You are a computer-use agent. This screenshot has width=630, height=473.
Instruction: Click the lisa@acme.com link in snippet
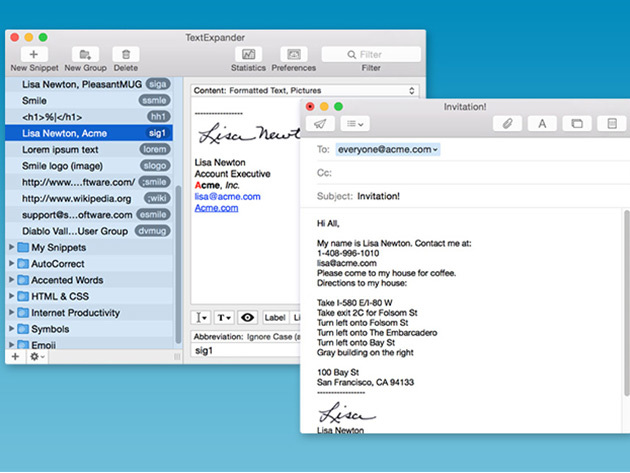227,197
